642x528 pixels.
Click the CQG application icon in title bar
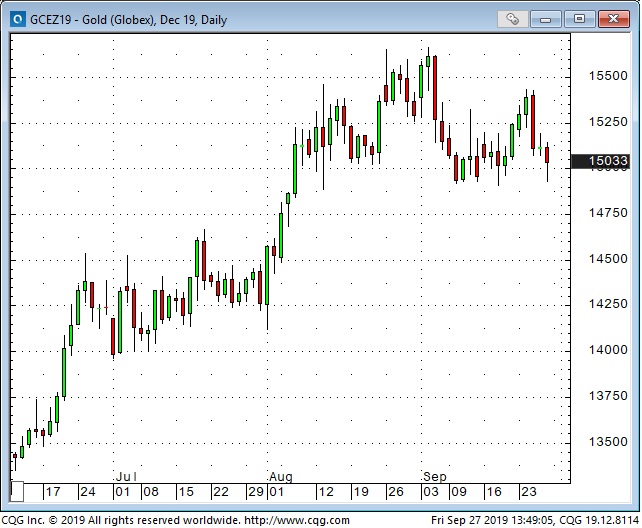click(x=18, y=19)
